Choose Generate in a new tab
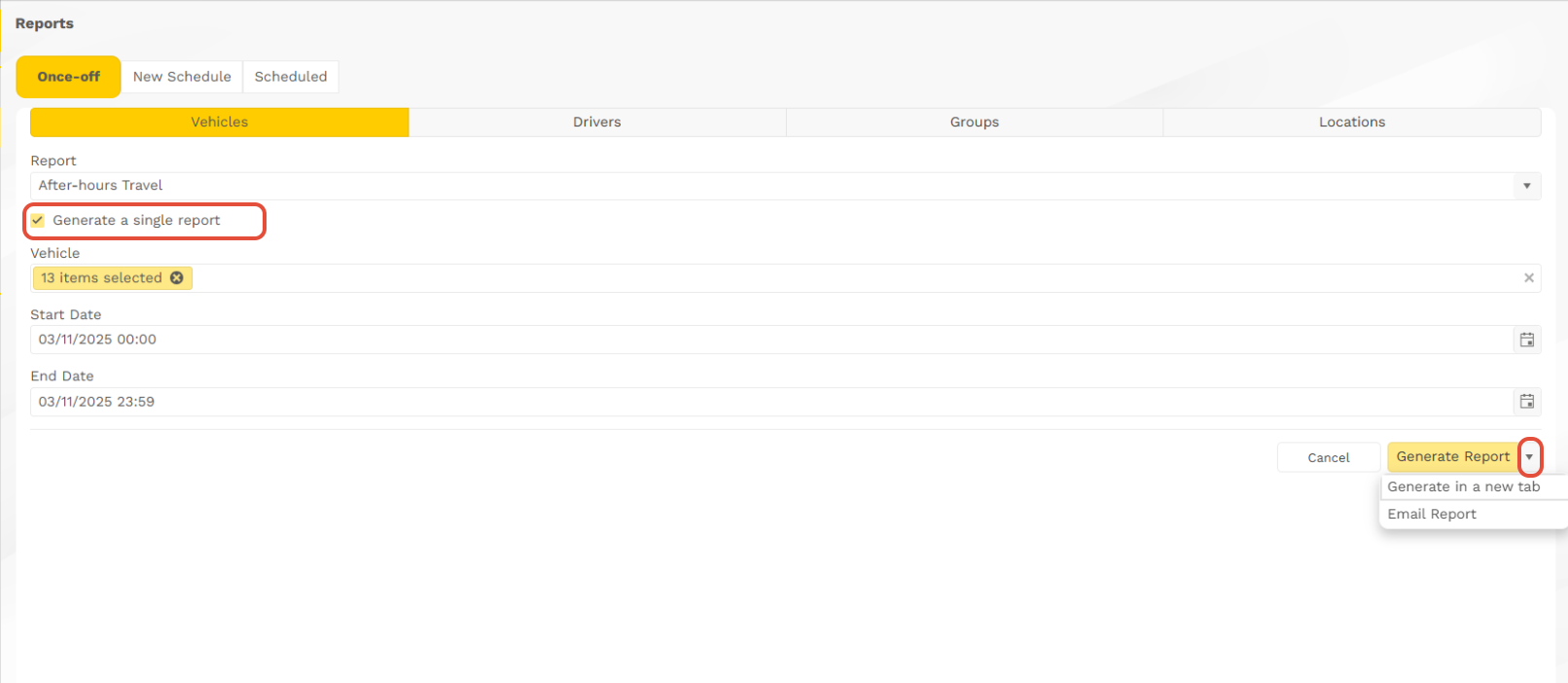 pyautogui.click(x=1473, y=486)
